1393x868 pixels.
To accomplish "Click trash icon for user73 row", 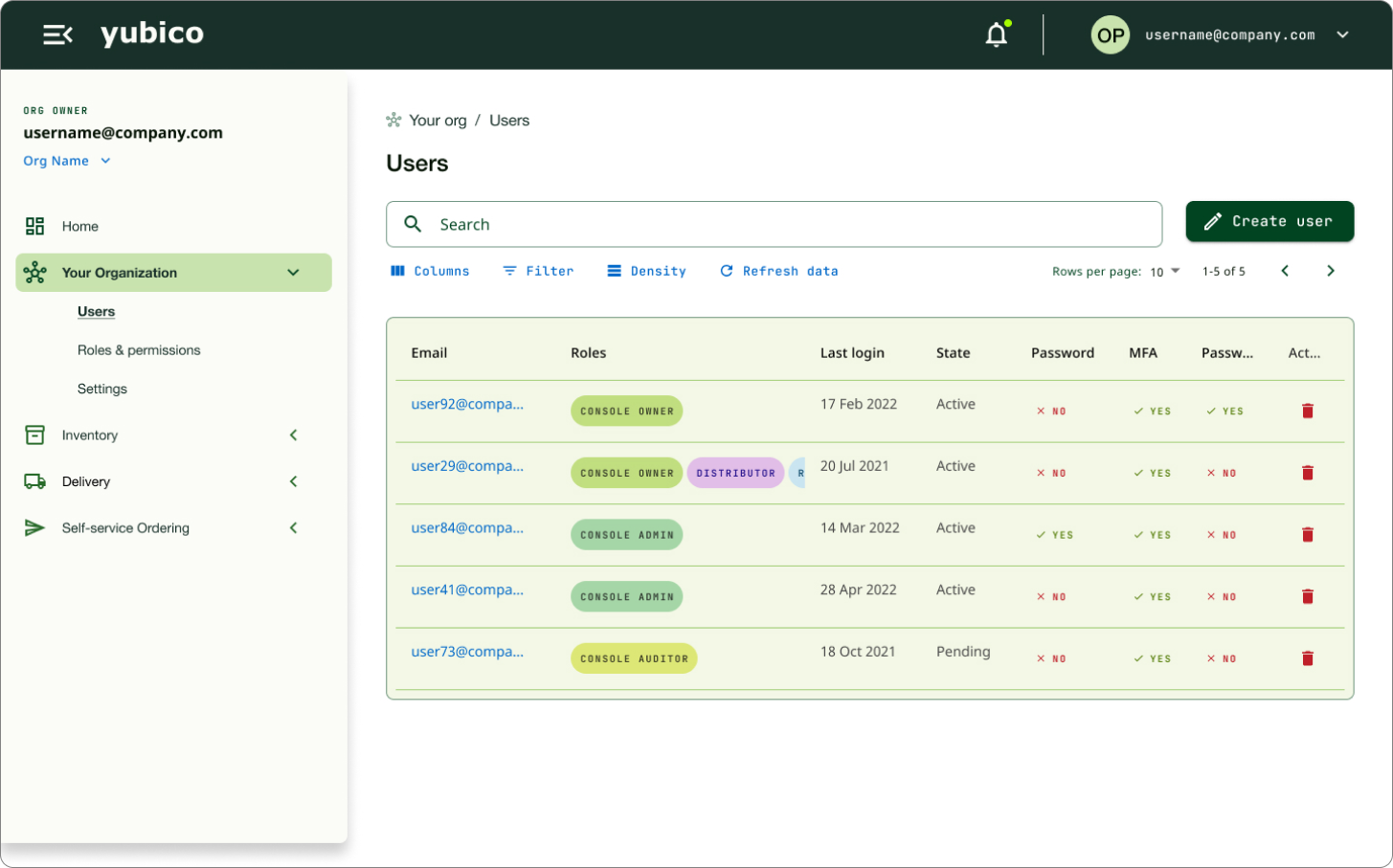I will [1307, 658].
